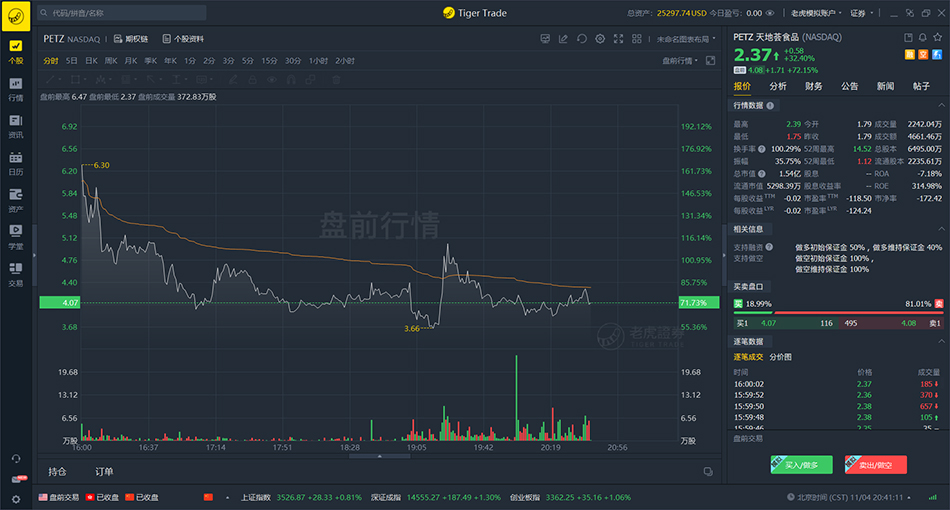The image size is (950, 510).
Task: Click the customer support headset icon
Action: [16, 459]
